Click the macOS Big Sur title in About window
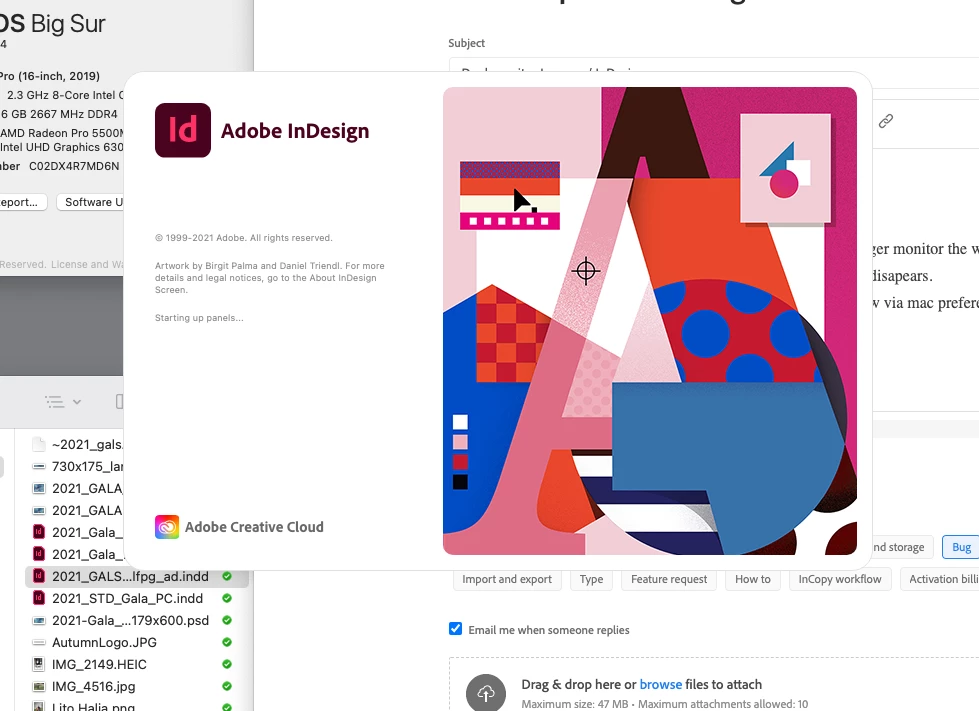 coord(52,24)
